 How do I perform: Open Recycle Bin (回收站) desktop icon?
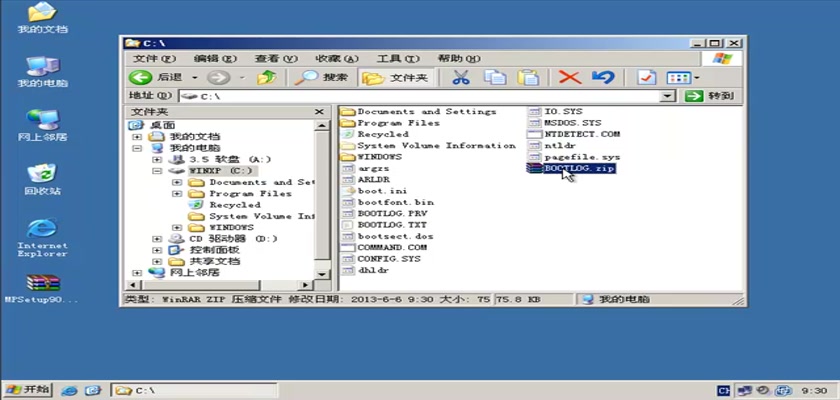(x=42, y=179)
